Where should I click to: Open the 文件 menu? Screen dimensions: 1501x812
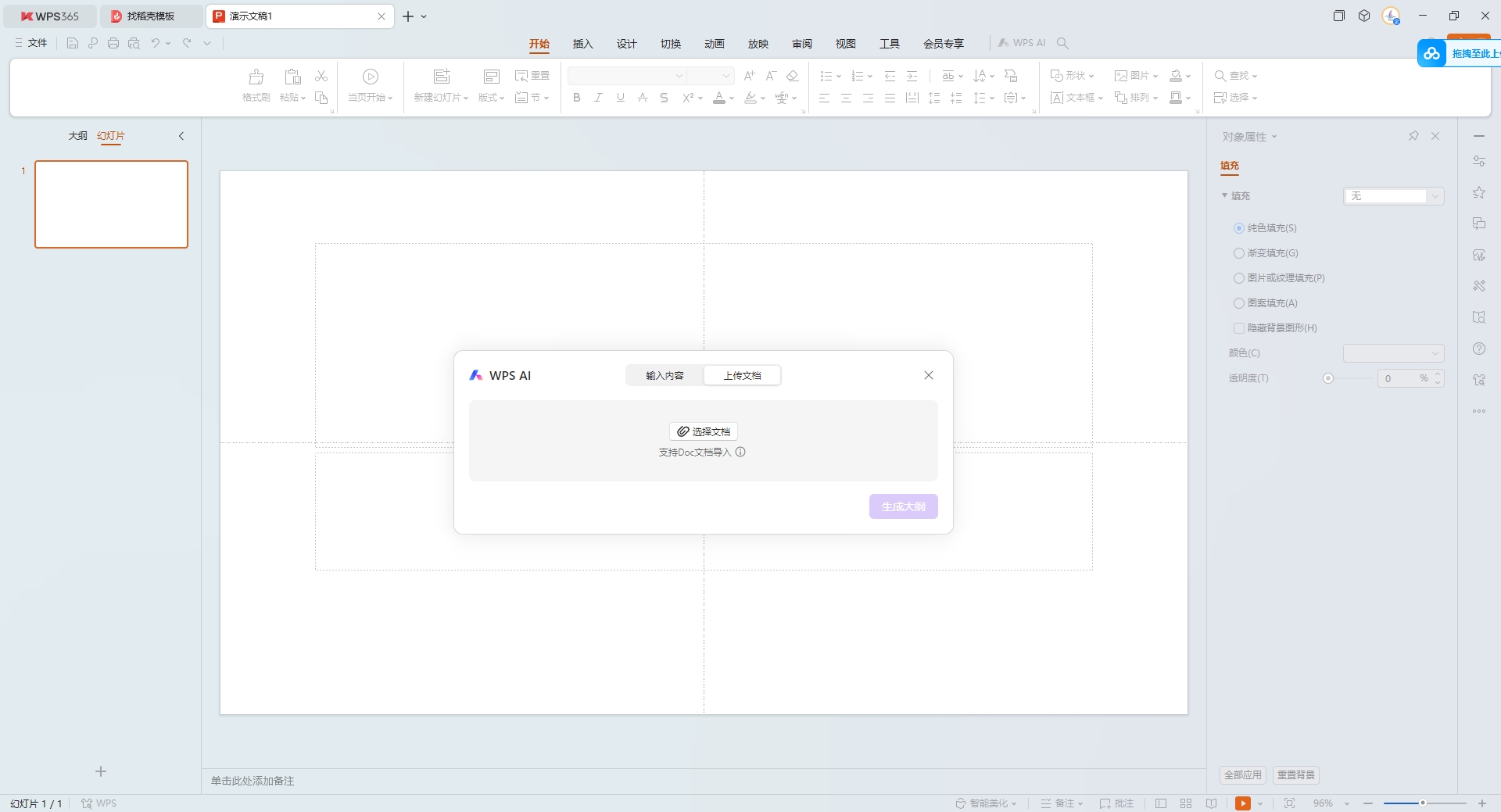click(31, 43)
